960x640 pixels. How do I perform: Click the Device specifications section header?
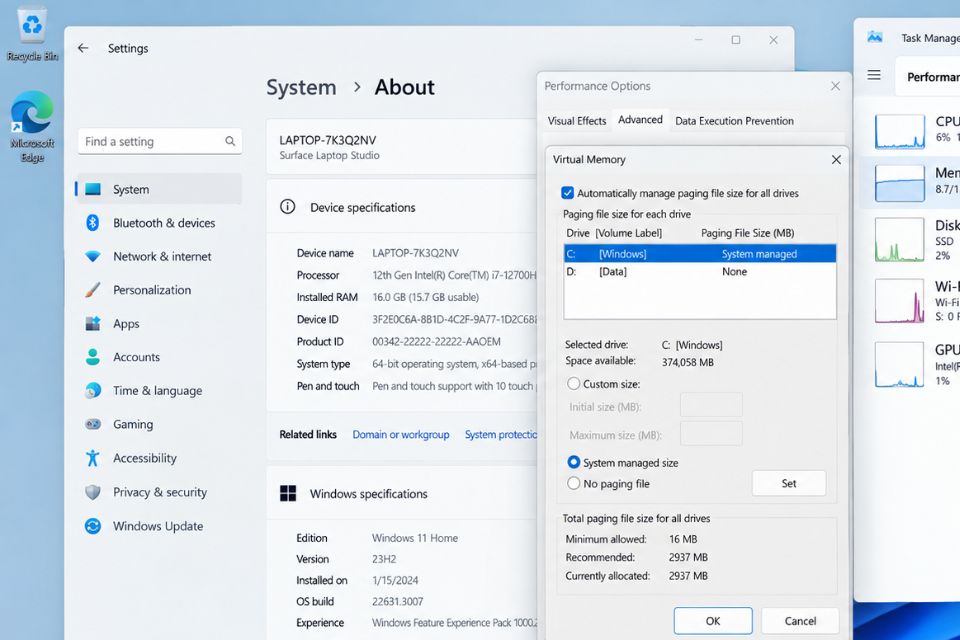pyautogui.click(x=402, y=207)
